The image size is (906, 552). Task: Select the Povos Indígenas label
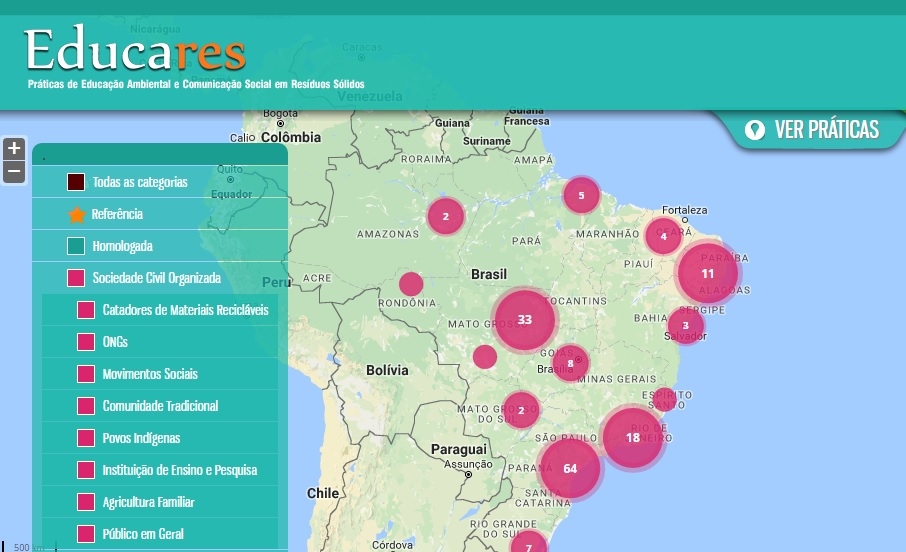click(x=142, y=438)
